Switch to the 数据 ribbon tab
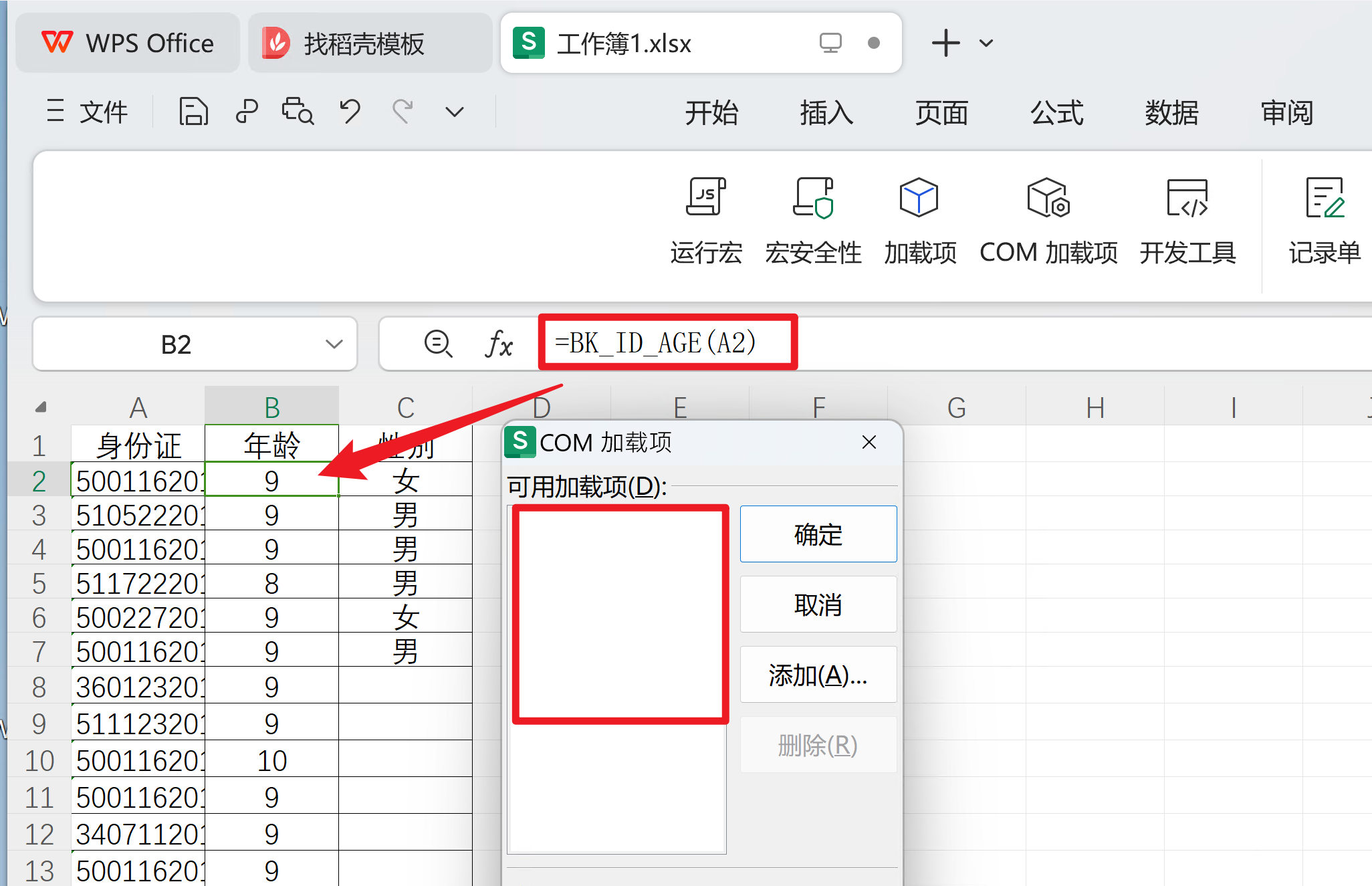This screenshot has height=886, width=1372. pos(1171,112)
